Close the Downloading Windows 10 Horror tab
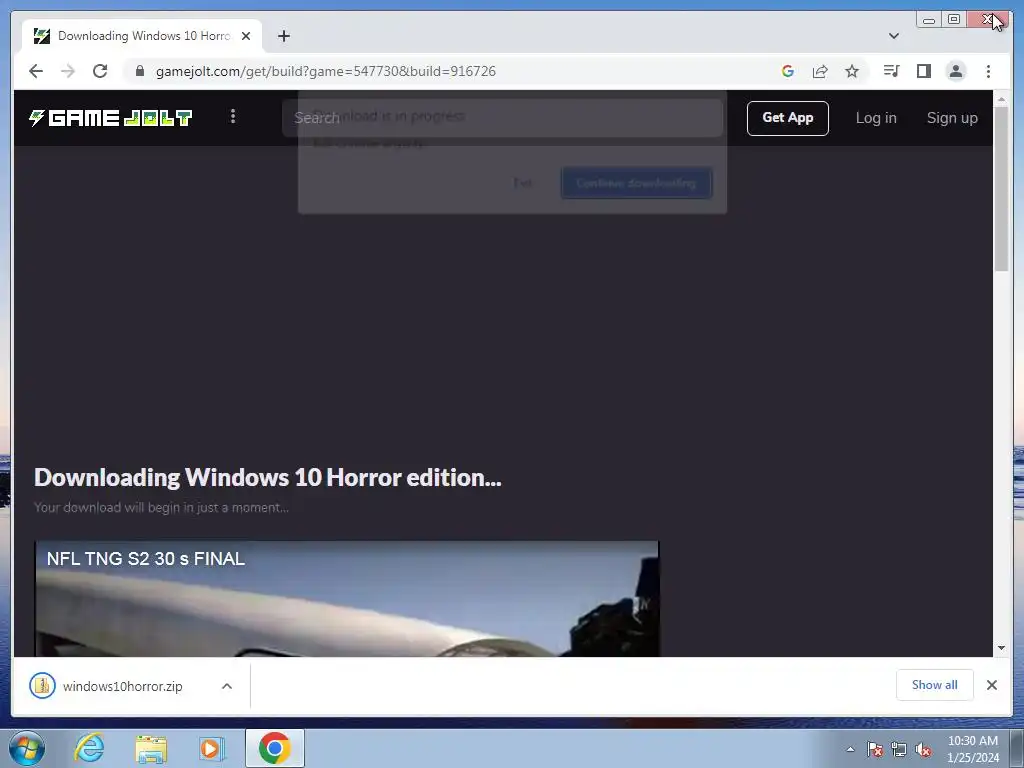The height and width of the screenshot is (768, 1024). coord(246,36)
